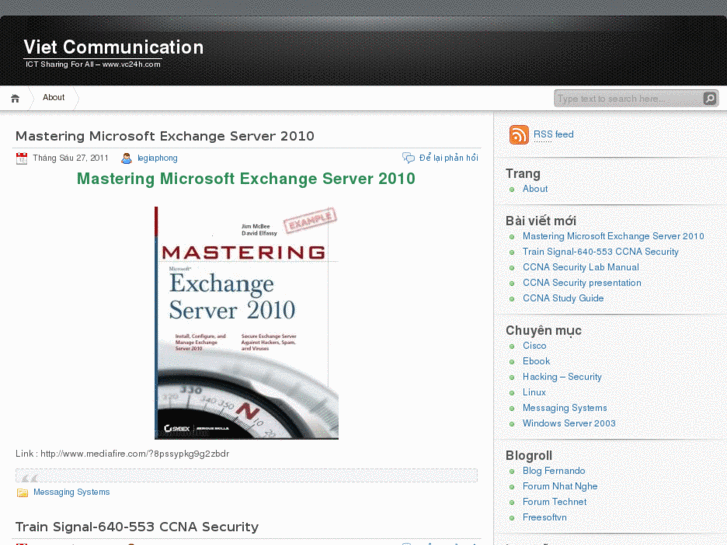
Task: Open the orange RSS feed icon
Action: pos(519,135)
